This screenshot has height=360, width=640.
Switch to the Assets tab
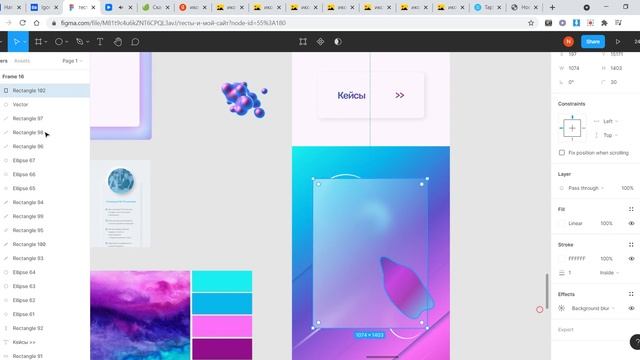(22, 61)
